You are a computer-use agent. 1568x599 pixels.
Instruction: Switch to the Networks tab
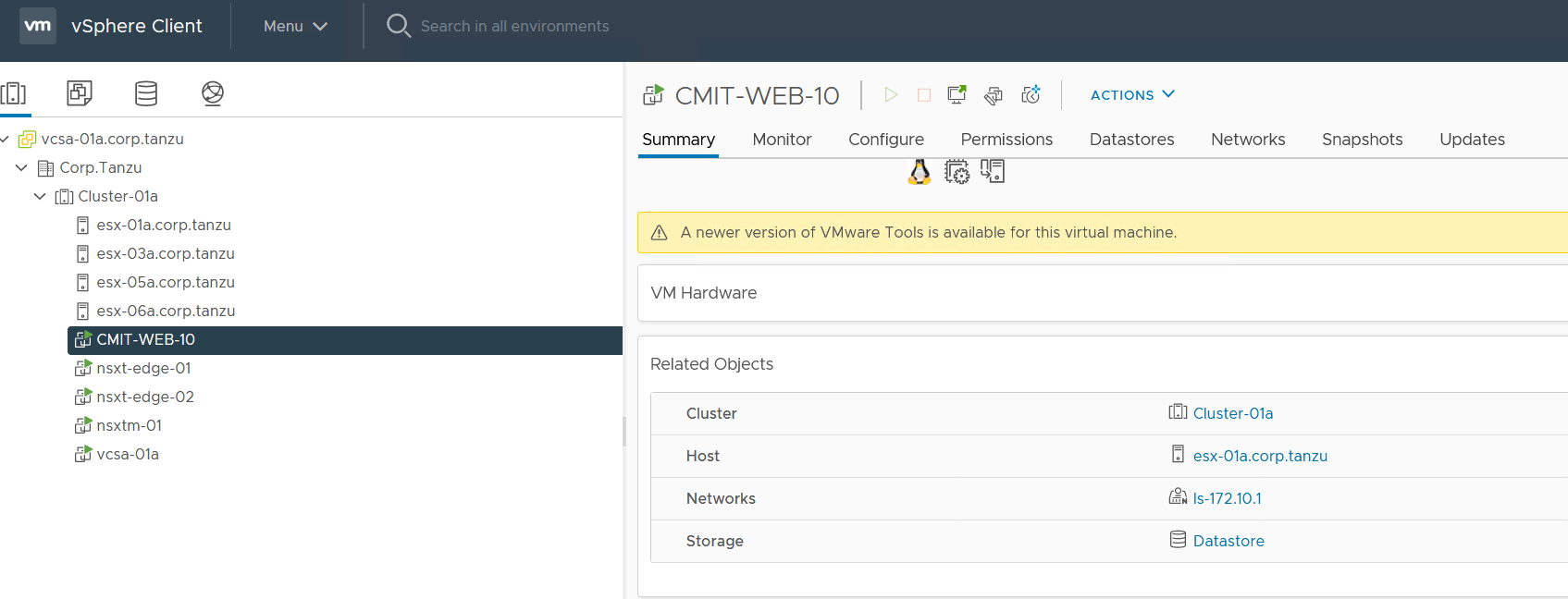coord(1248,140)
